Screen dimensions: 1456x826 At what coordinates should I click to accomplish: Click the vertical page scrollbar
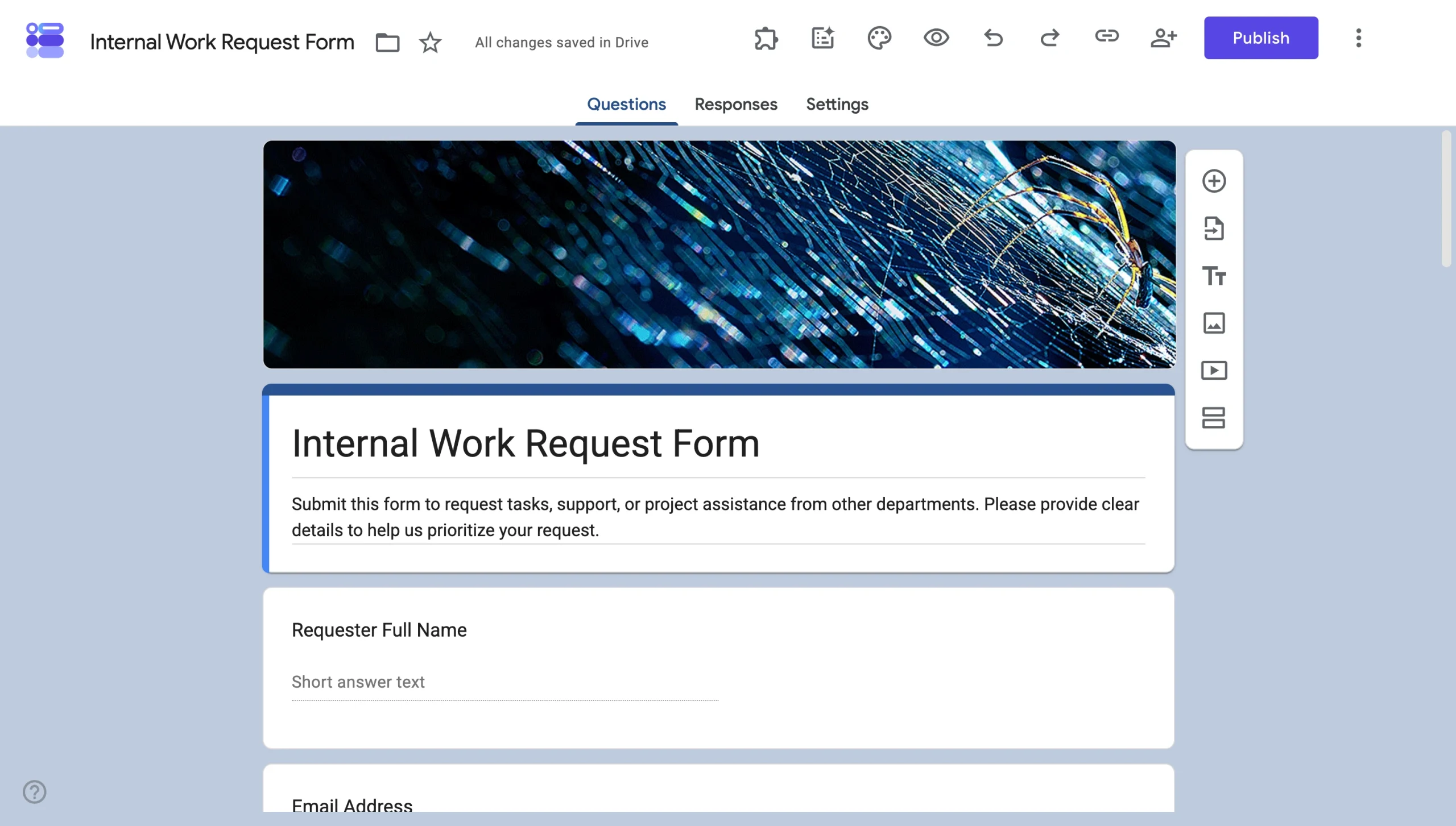1447,199
